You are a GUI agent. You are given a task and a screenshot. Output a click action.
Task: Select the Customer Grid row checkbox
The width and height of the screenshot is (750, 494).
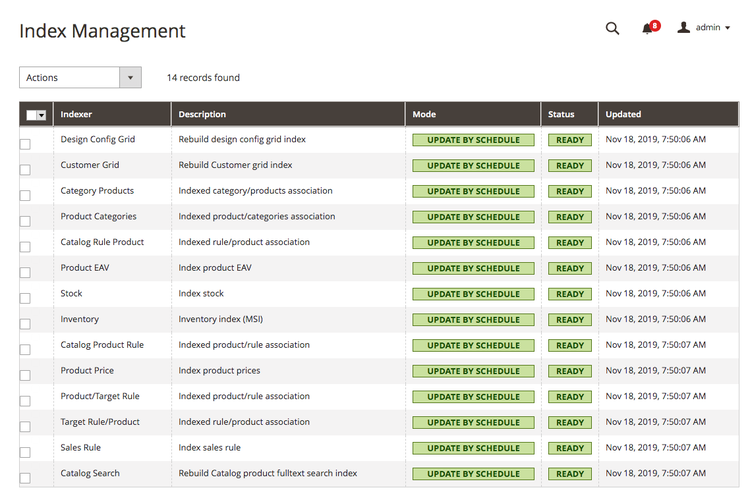click(x=25, y=170)
